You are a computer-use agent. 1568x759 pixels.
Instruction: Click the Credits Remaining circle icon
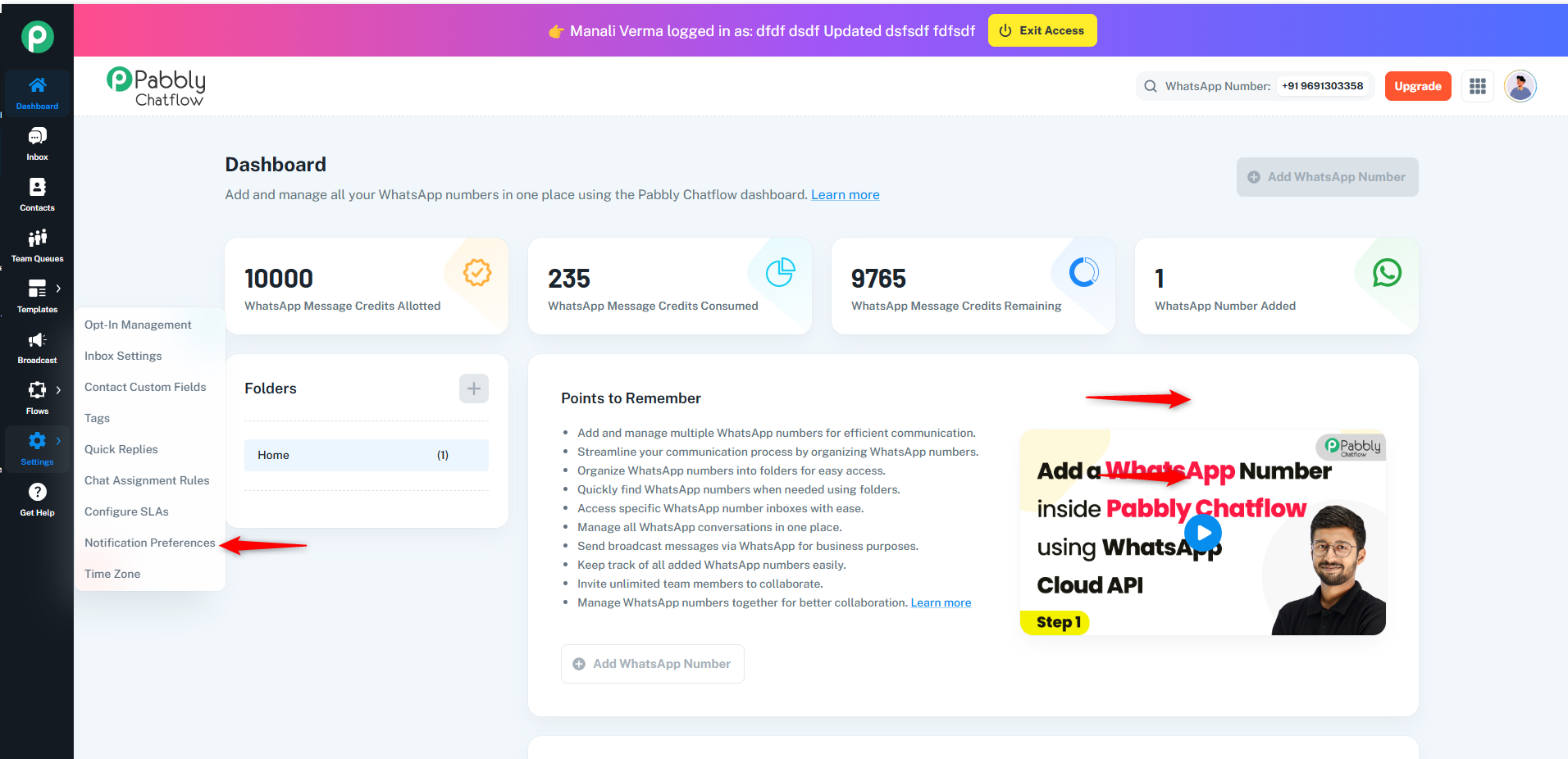(1083, 272)
